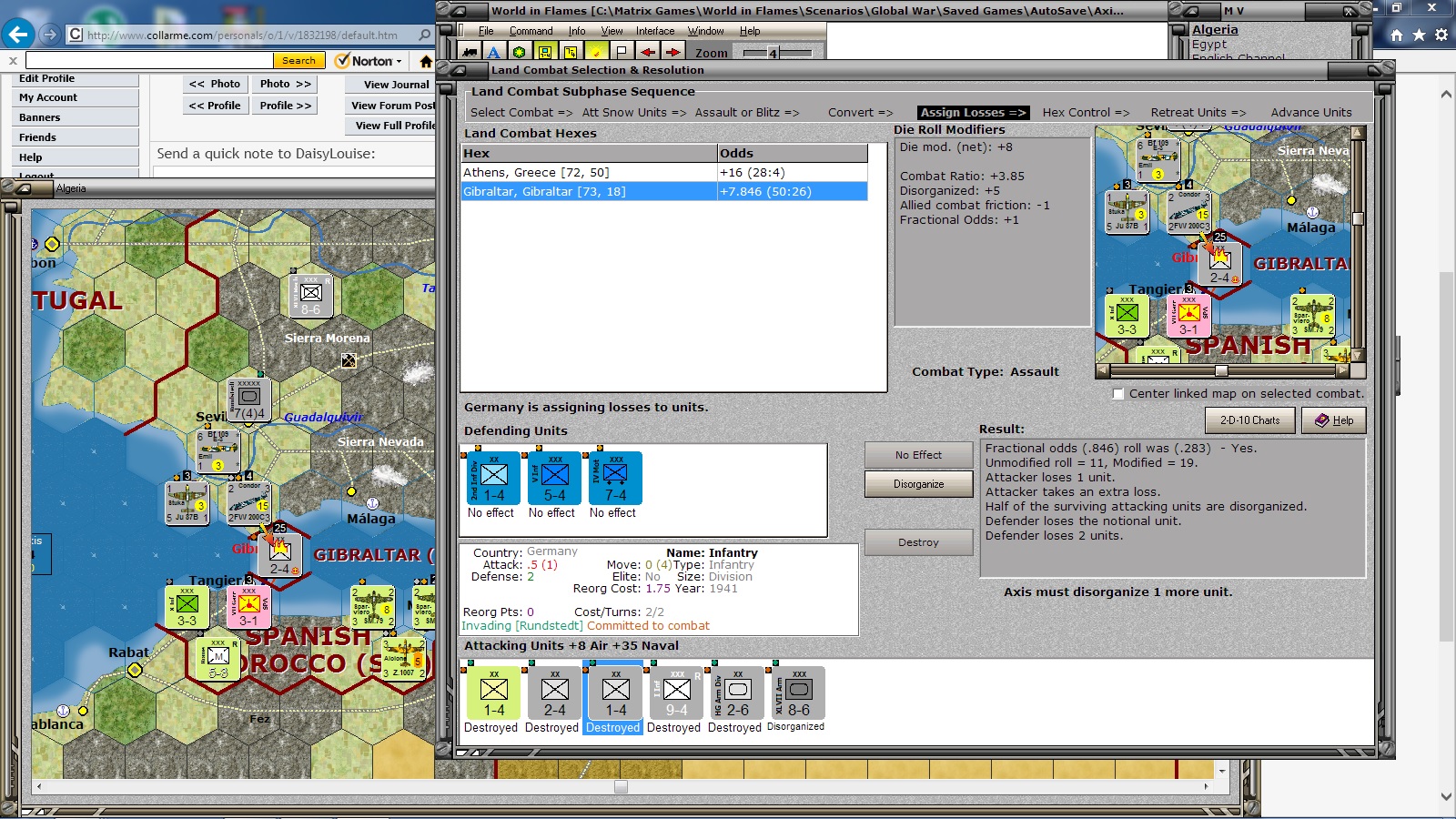1456x819 pixels.
Task: Click the combat mini-map horizontal scrollbar thumb
Action: tap(1221, 370)
